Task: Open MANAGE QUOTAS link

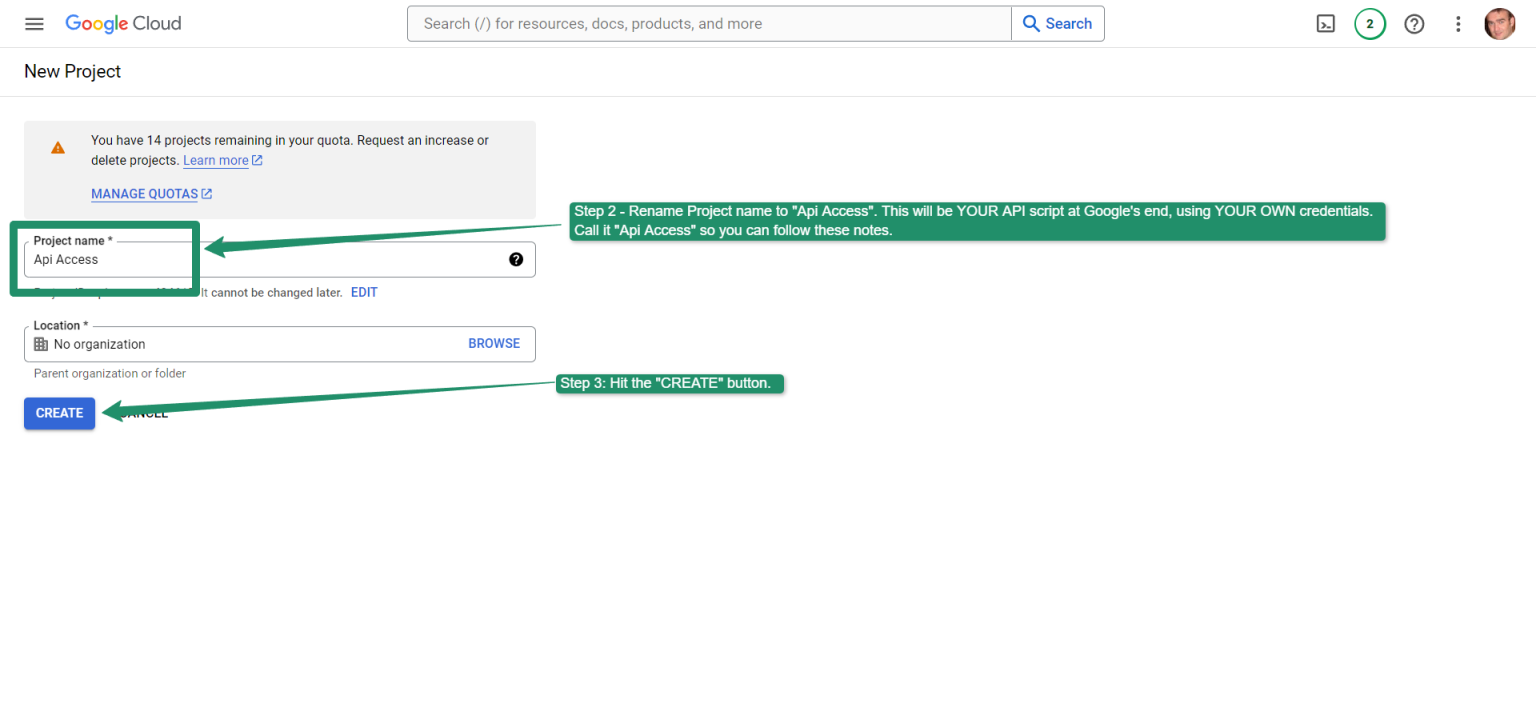Action: (x=144, y=193)
